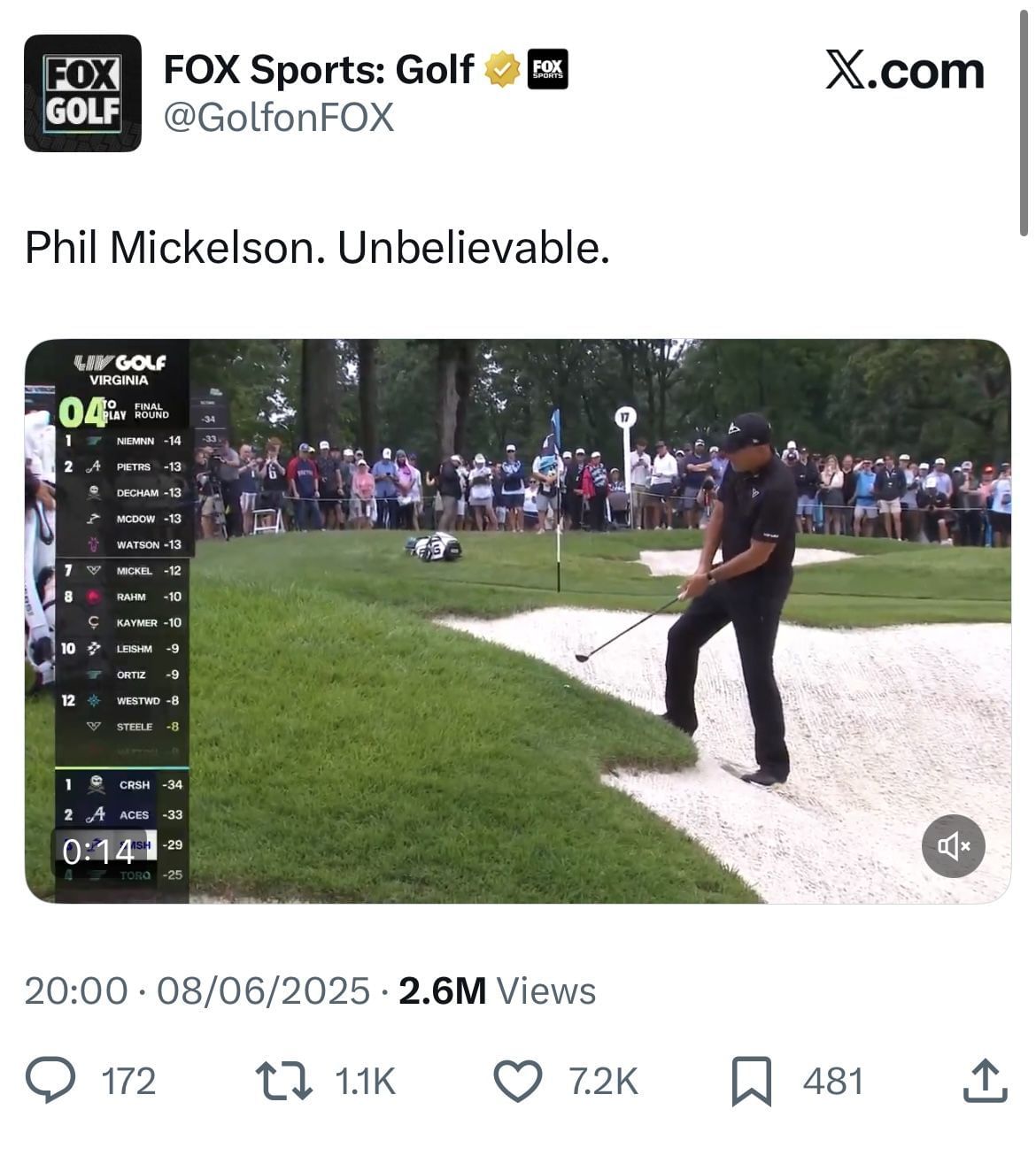Select the Phil Mickelson. Unbelievable. post text
1036x1156 pixels.
[317, 248]
